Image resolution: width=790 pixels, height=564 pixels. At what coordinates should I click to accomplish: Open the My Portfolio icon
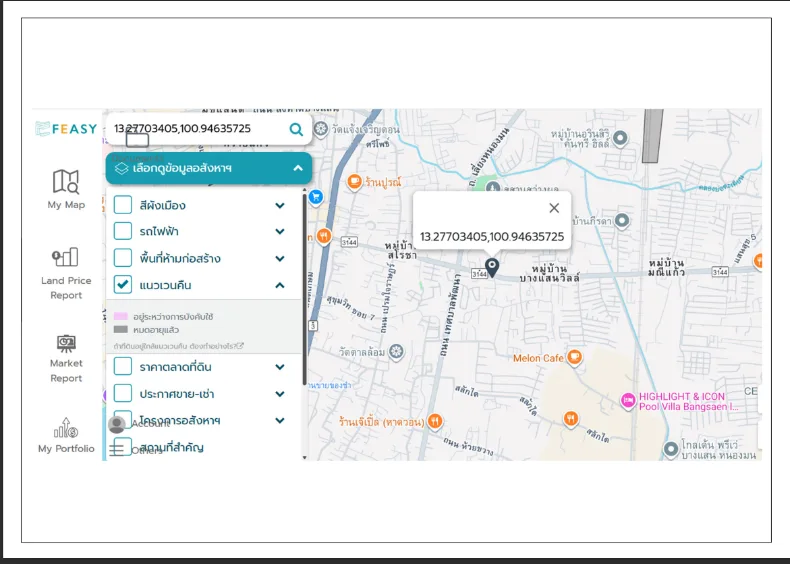tap(66, 428)
